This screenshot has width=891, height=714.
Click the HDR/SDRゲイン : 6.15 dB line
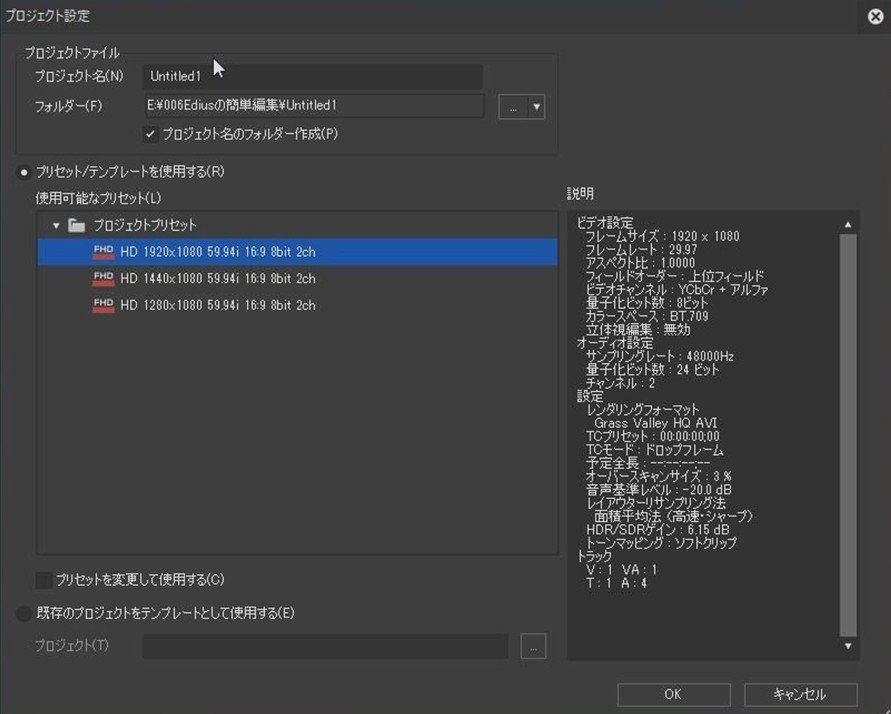(657, 530)
